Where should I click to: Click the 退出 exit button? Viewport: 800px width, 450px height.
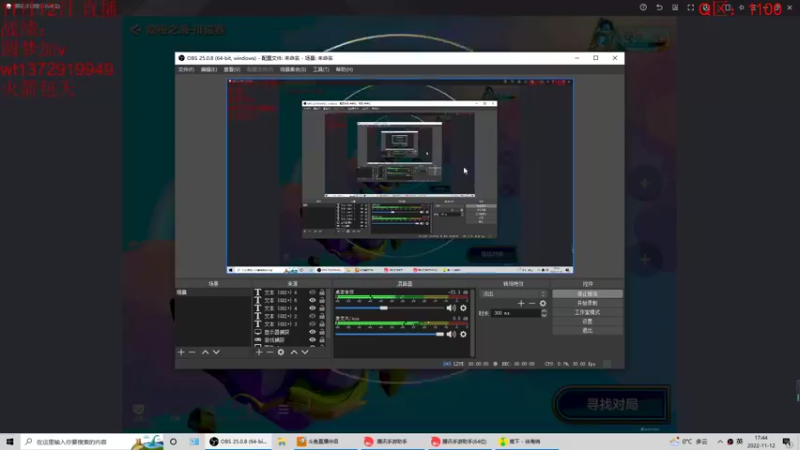[x=587, y=331]
